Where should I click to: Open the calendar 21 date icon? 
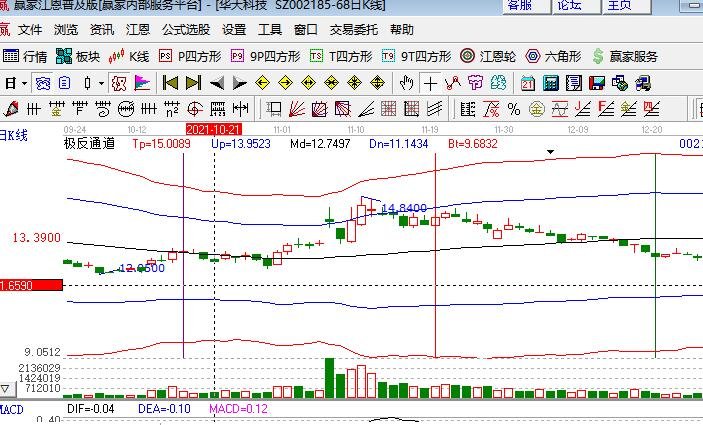coord(528,84)
